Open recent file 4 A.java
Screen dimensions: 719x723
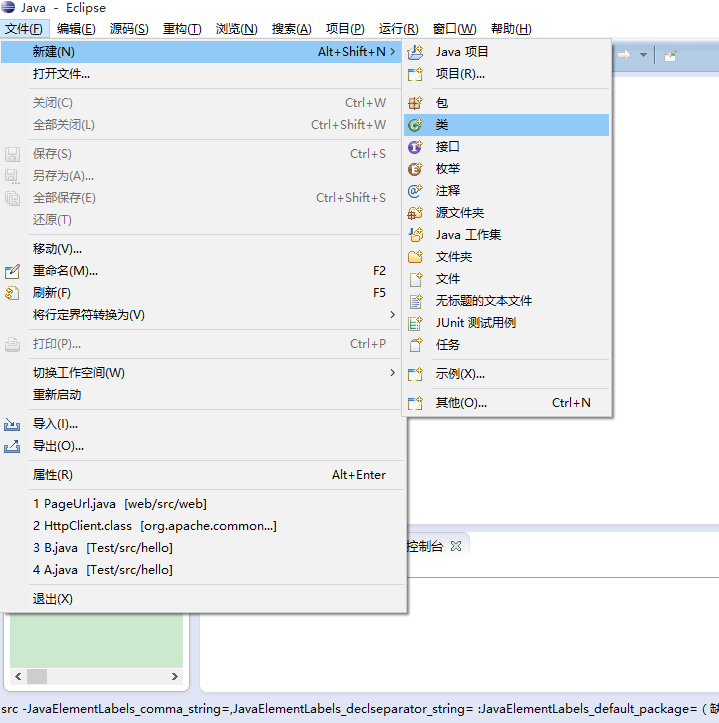pyautogui.click(x=202, y=570)
